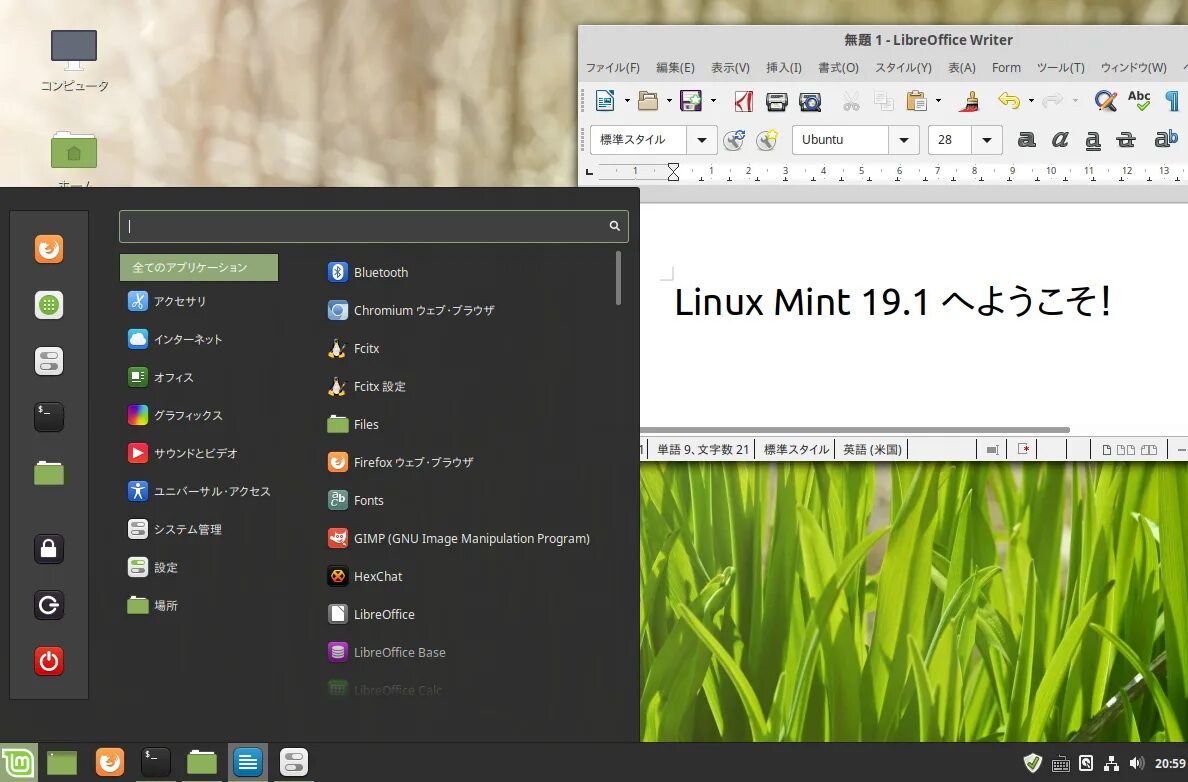Viewport: 1188px width, 782px height.
Task: Open Find and Replace in Writer
Action: pyautogui.click(x=1105, y=100)
